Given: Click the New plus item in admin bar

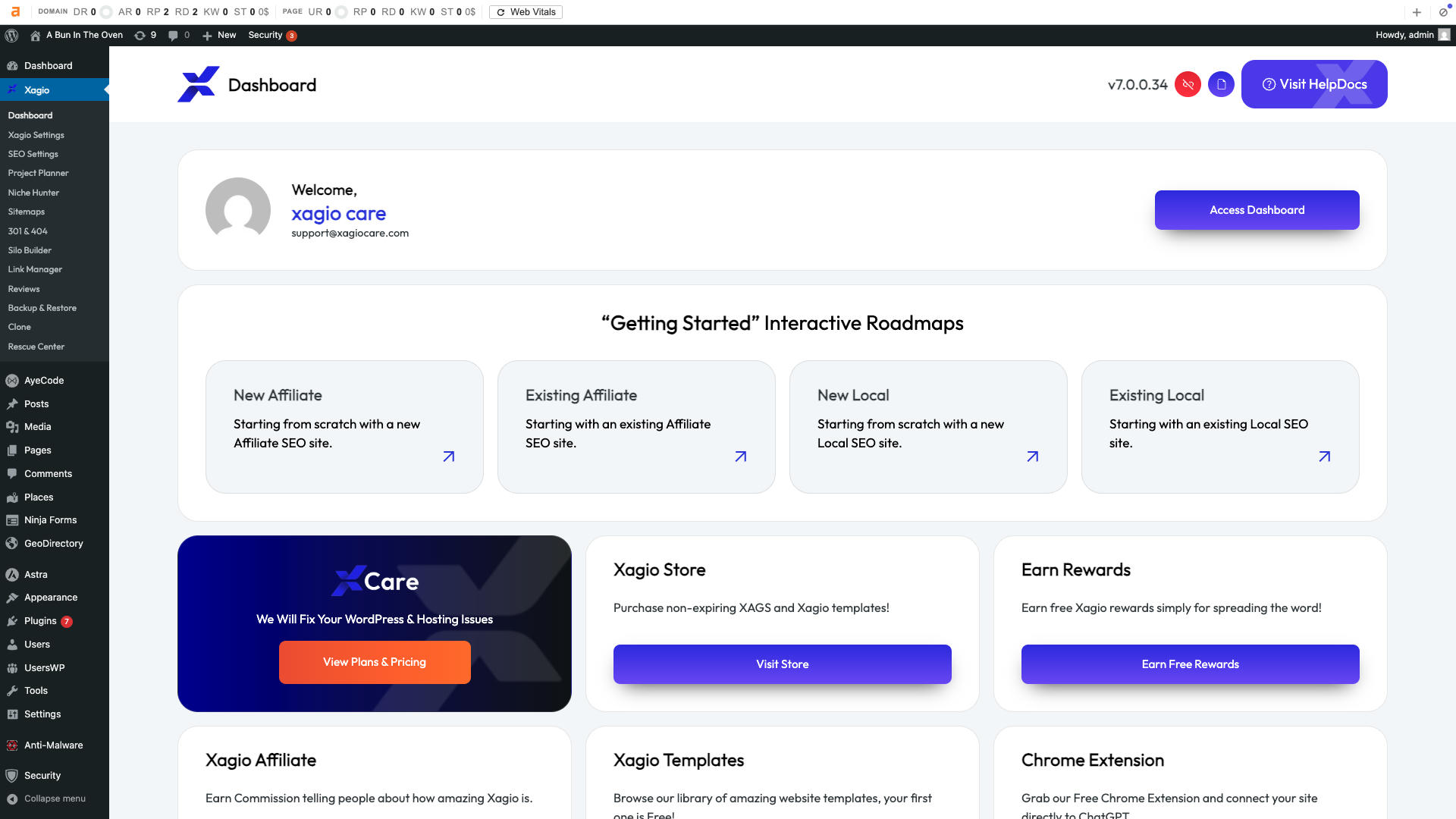Looking at the screenshot, I should 219,35.
